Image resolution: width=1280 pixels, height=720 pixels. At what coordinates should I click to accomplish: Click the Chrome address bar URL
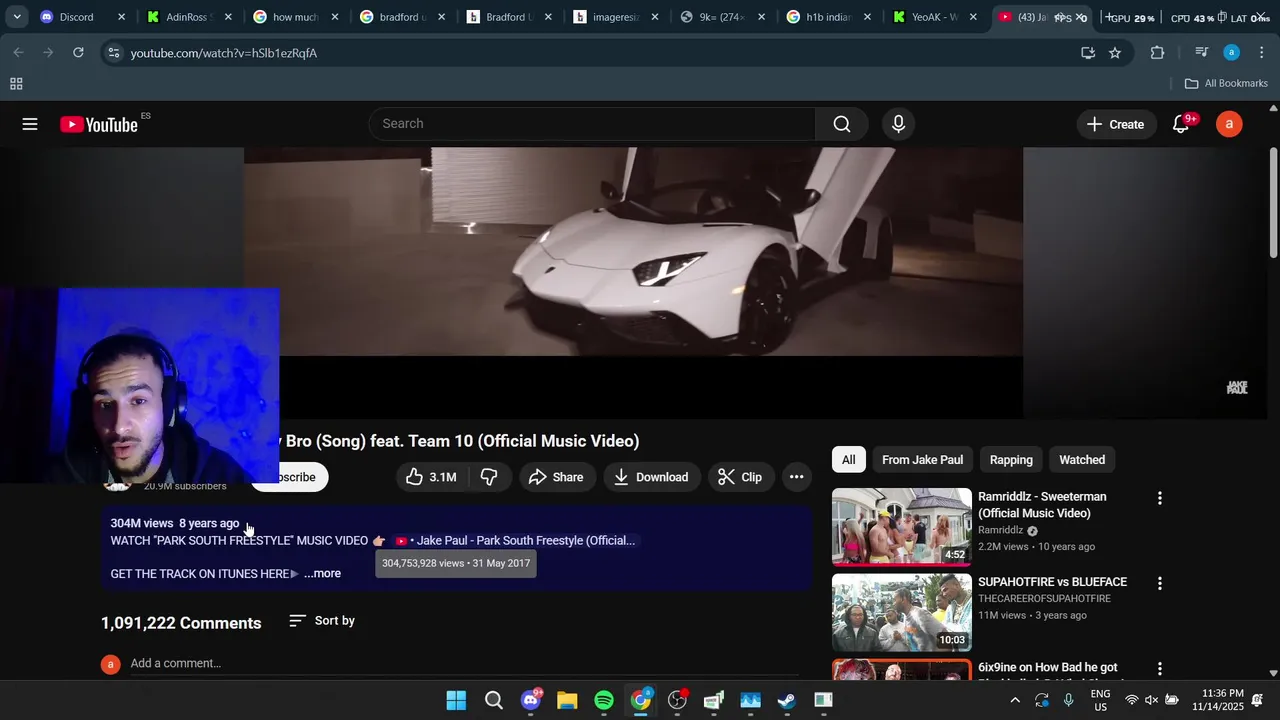point(224,53)
